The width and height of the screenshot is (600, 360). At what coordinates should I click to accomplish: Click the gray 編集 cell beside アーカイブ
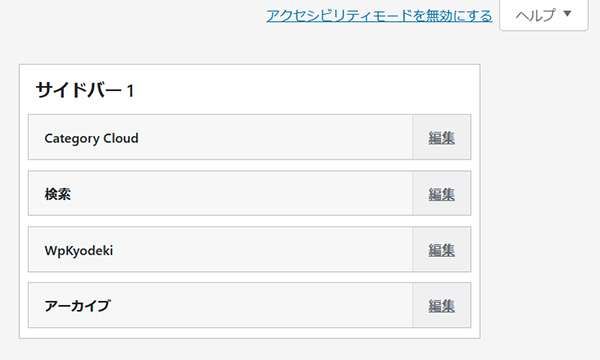(442, 305)
